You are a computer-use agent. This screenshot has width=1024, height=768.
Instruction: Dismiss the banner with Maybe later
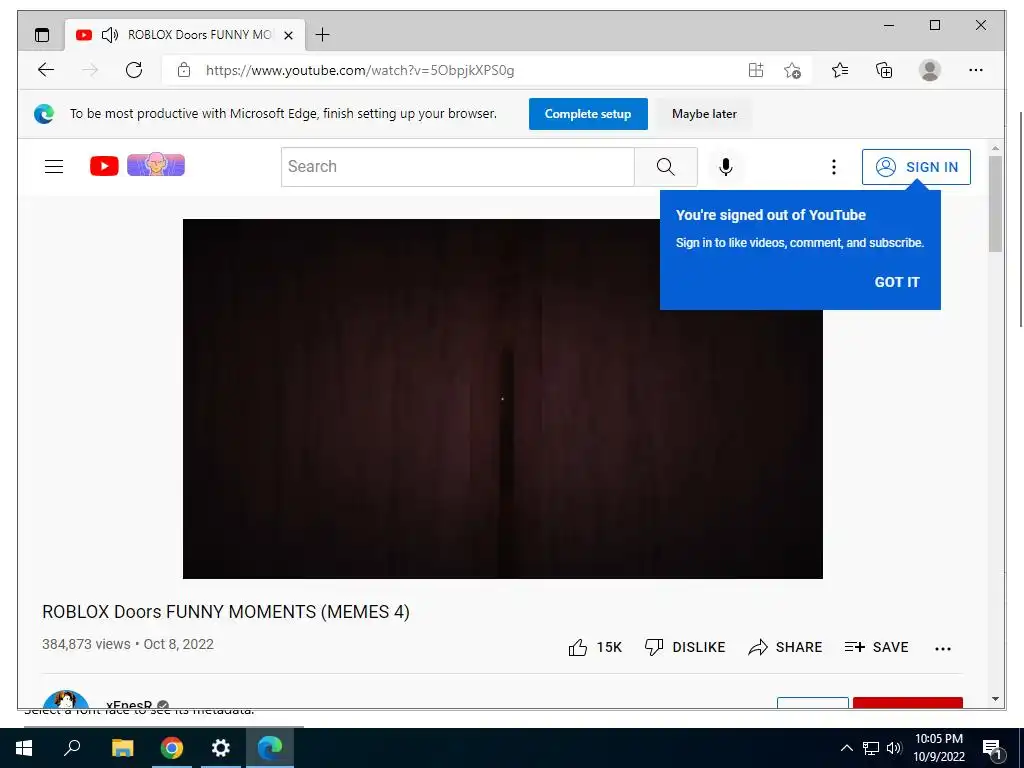click(704, 114)
